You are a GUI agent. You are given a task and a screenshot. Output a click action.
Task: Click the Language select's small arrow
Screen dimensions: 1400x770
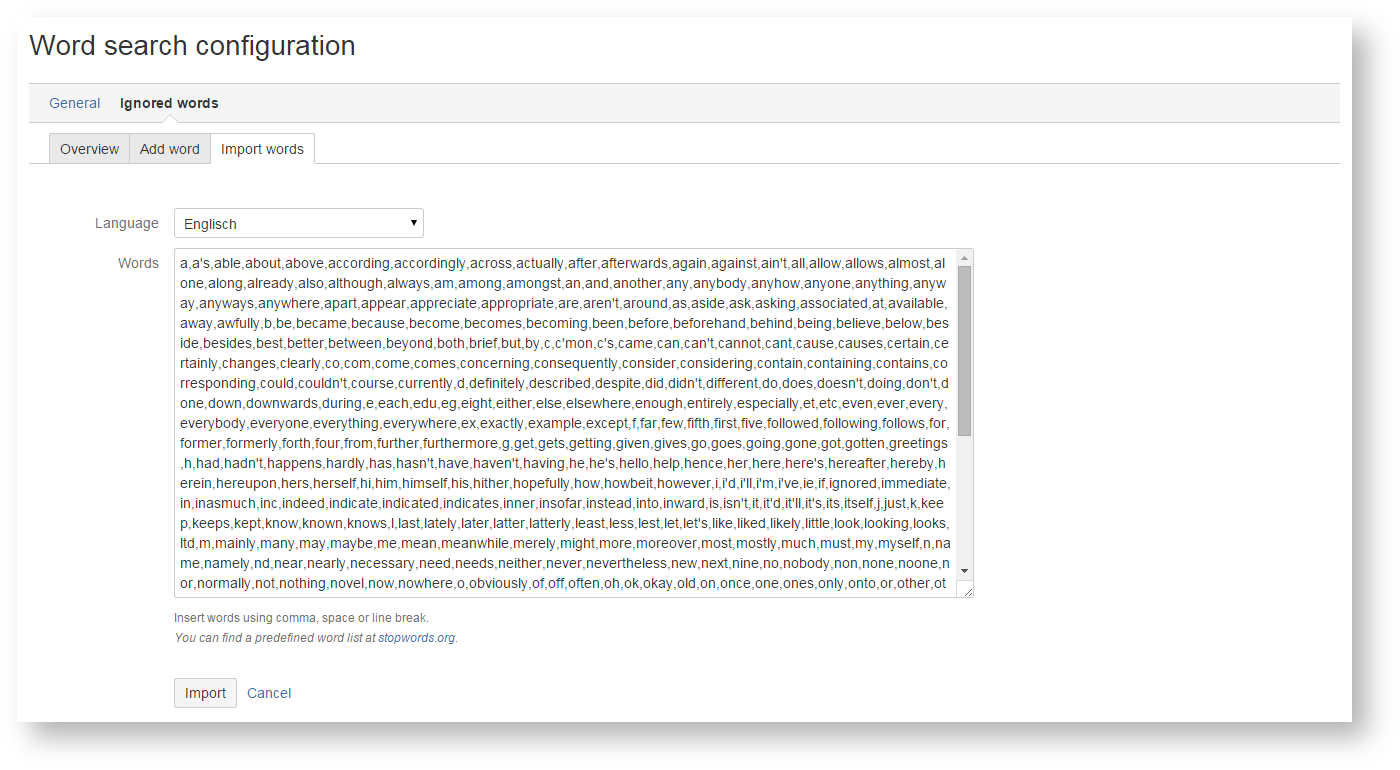click(413, 223)
